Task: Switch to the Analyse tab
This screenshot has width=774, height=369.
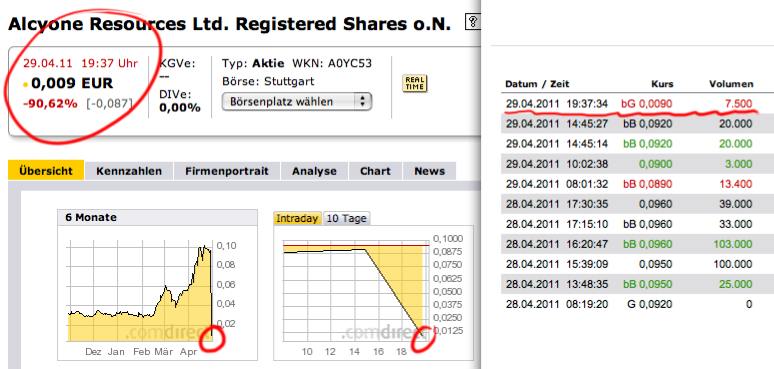Action: (314, 171)
